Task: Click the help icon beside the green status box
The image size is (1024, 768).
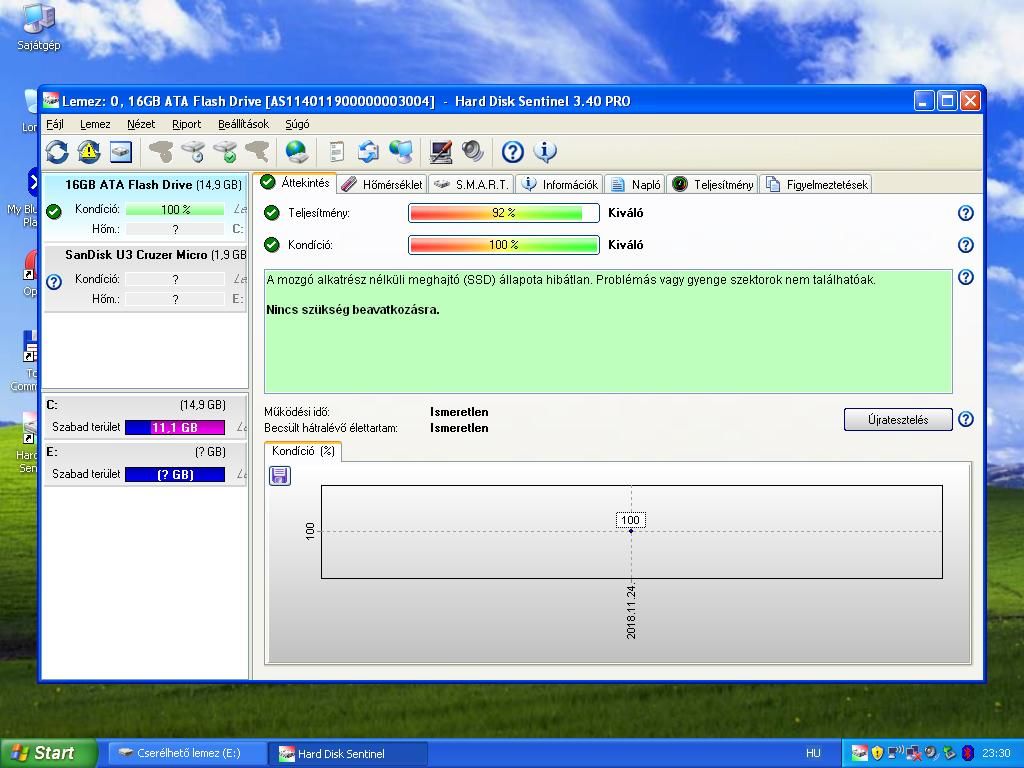Action: [966, 277]
